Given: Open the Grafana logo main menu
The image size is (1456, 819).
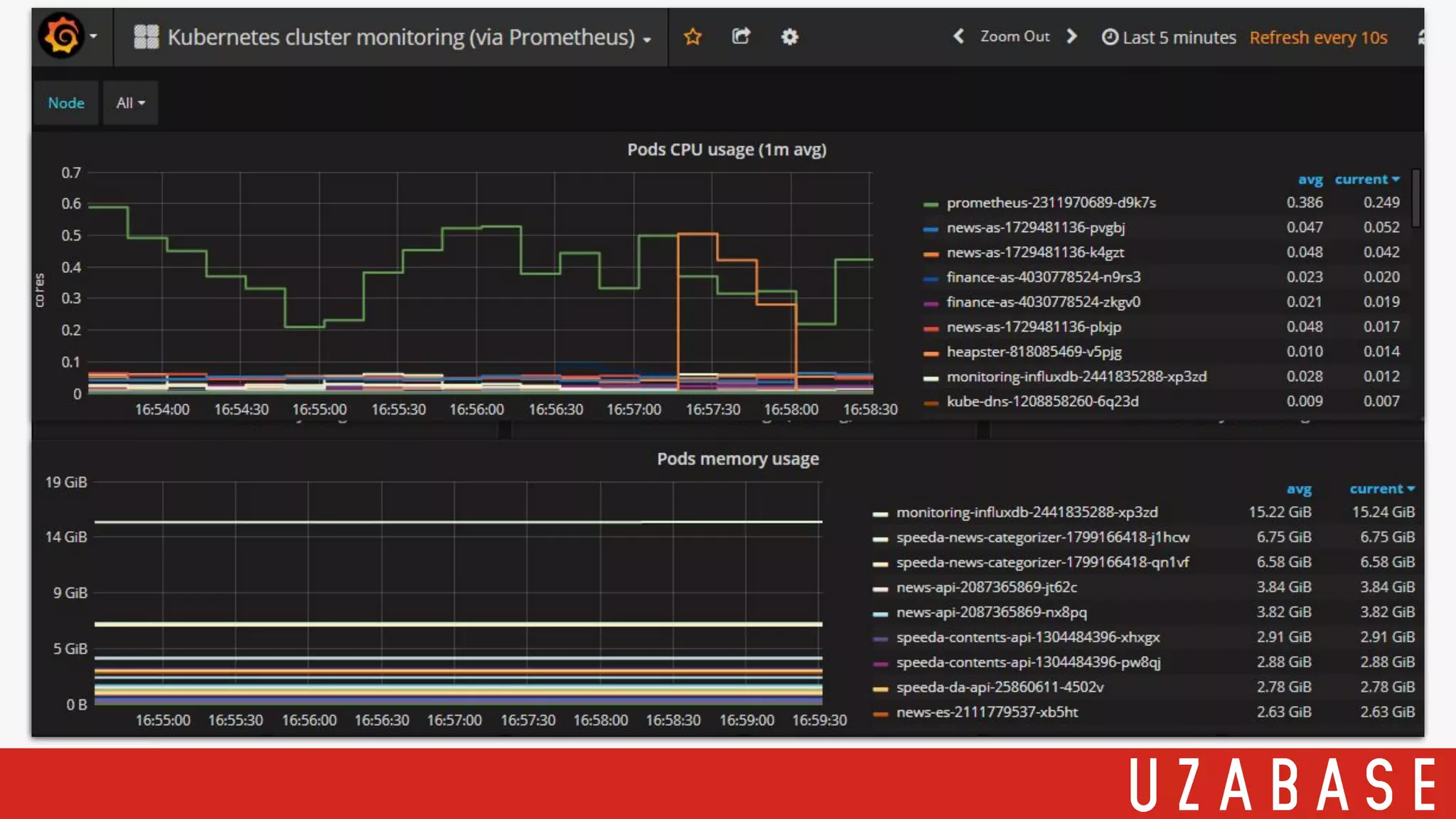Looking at the screenshot, I should (x=63, y=36).
